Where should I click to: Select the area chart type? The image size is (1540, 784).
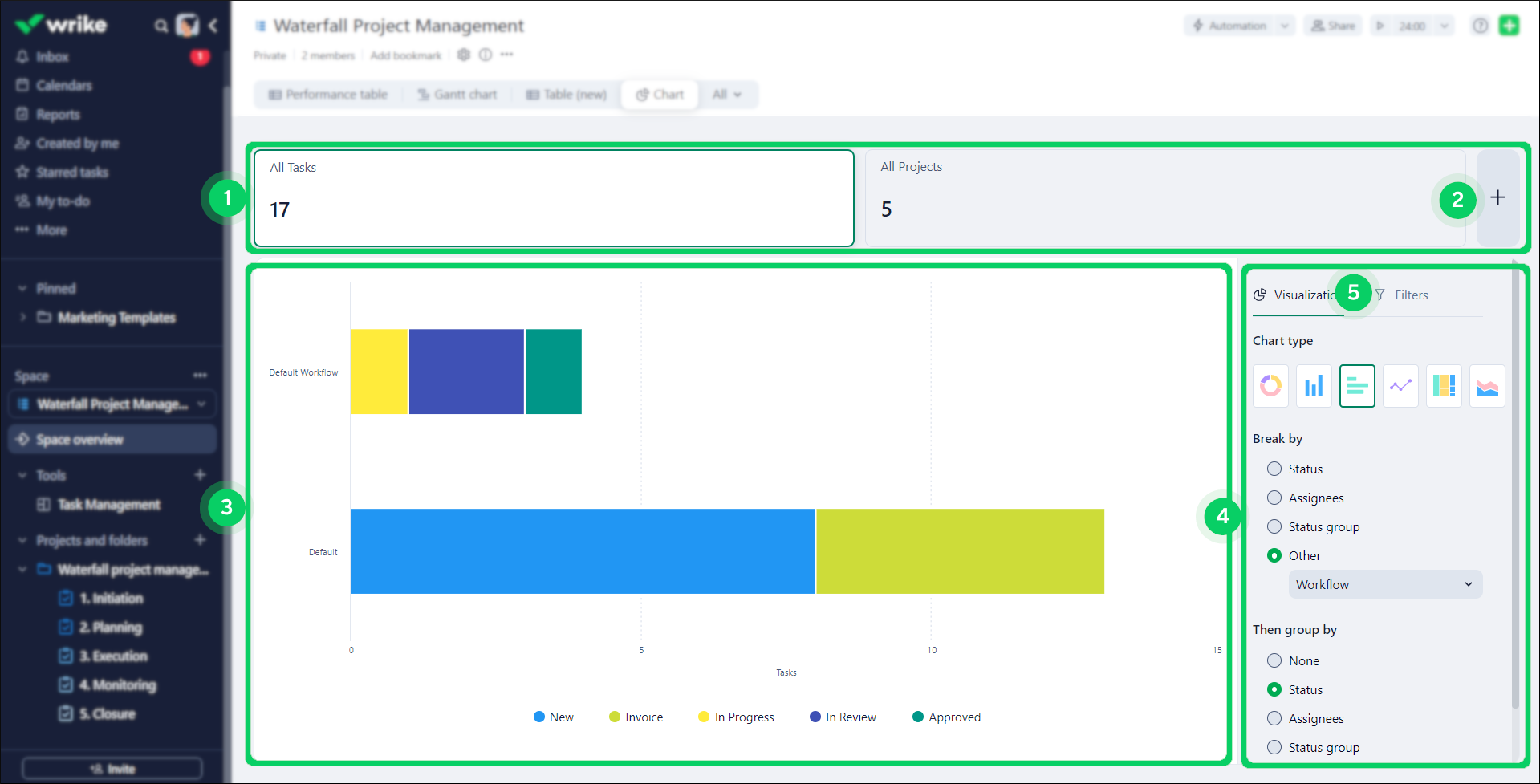click(x=1487, y=386)
